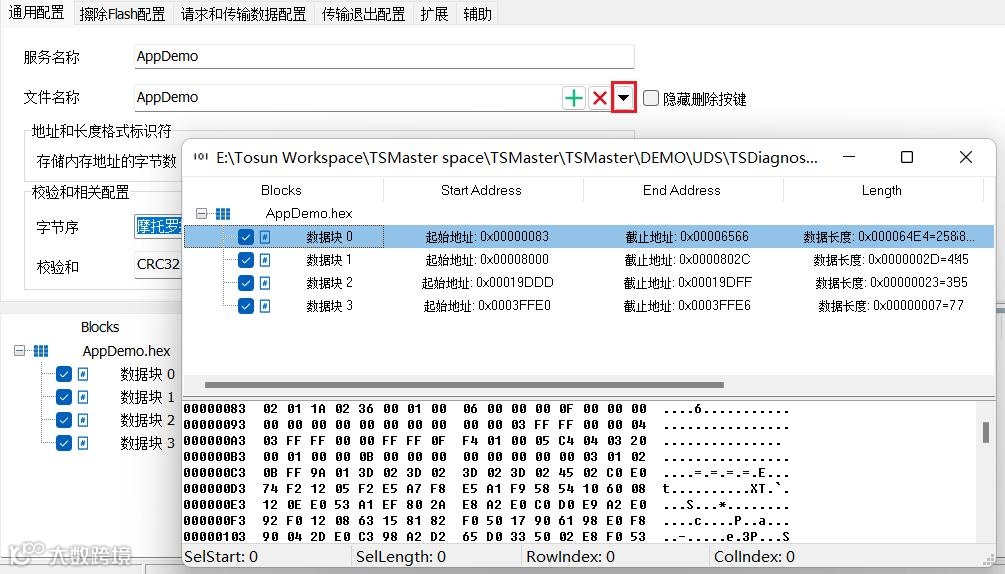Uncheck 数据块 0 in hex viewer window
Image resolution: width=1005 pixels, height=574 pixels.
tap(245, 237)
